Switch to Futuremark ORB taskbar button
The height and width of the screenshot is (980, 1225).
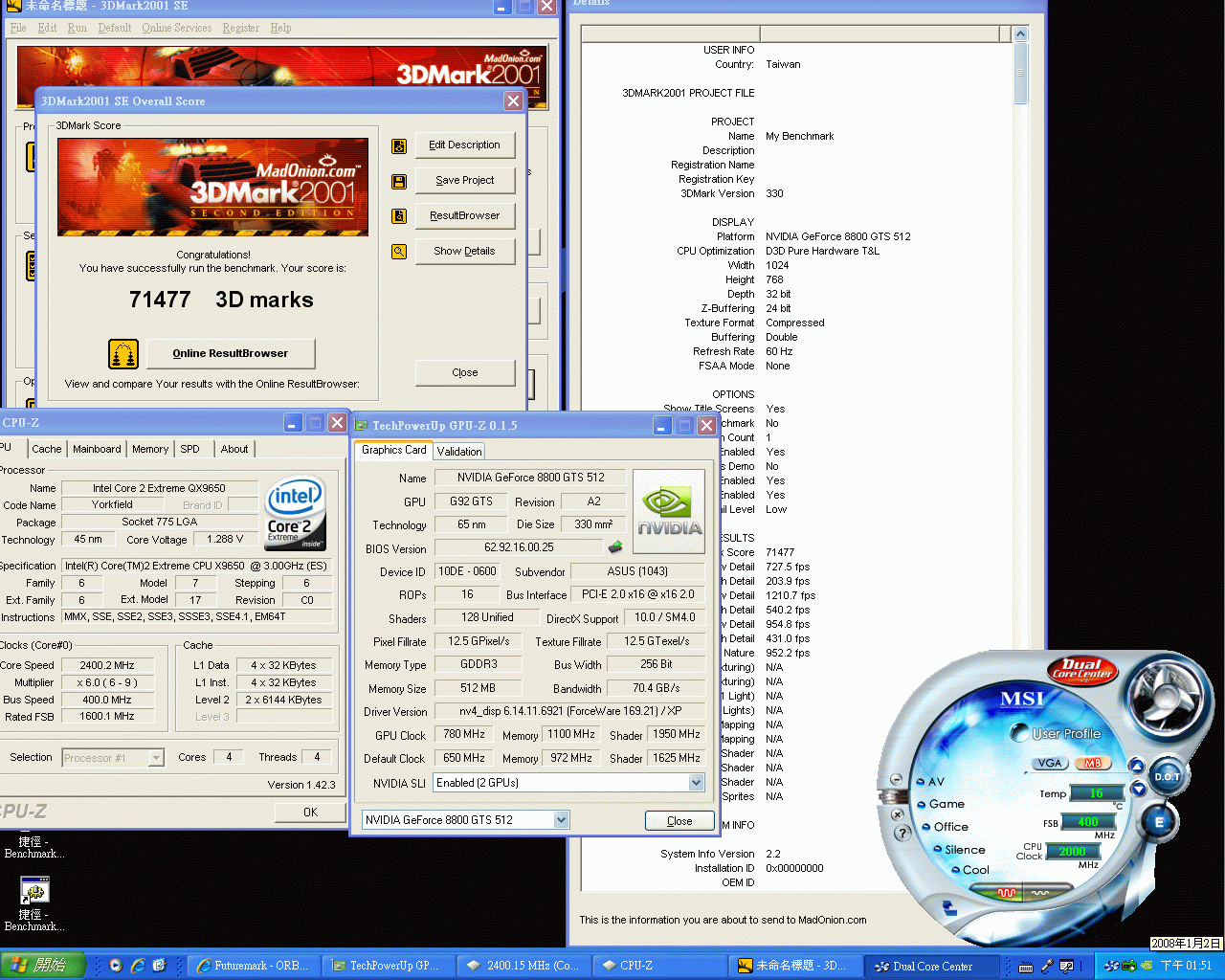pos(253,967)
